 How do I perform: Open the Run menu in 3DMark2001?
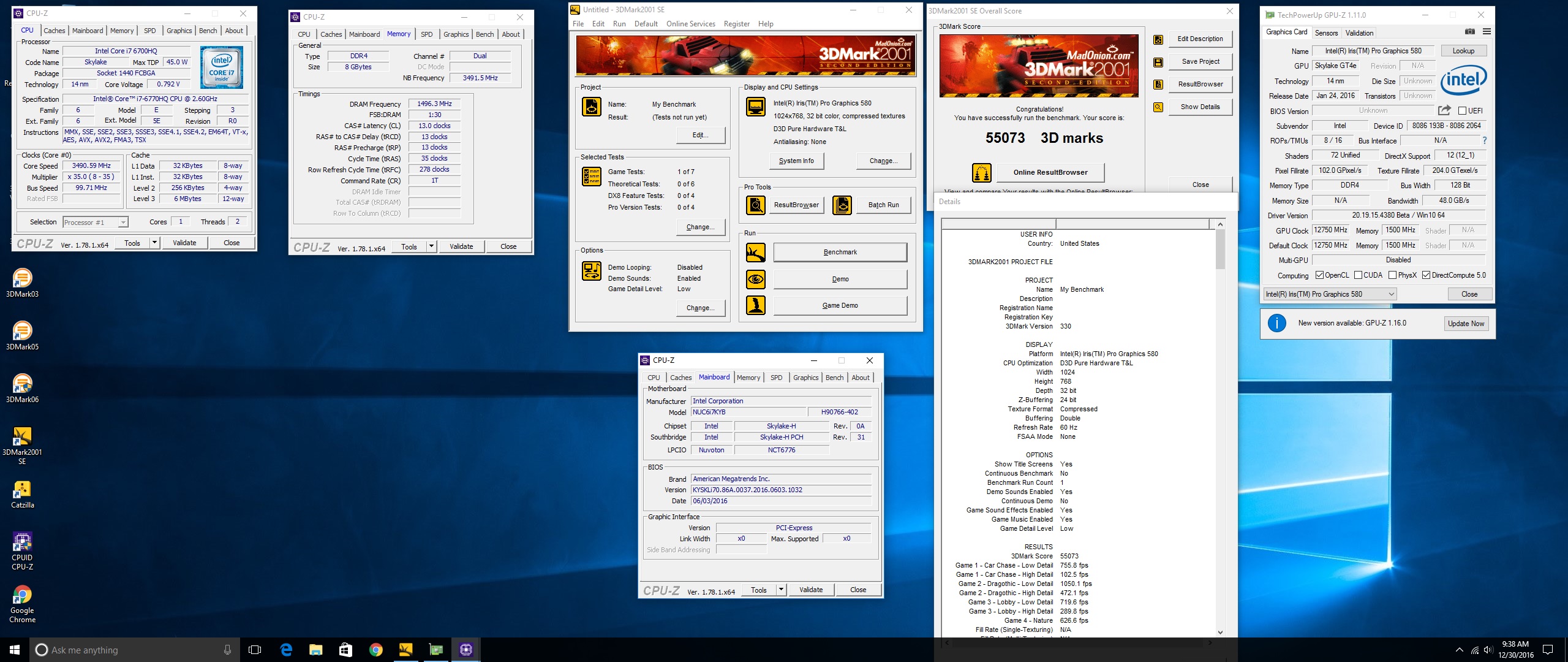pos(619,24)
